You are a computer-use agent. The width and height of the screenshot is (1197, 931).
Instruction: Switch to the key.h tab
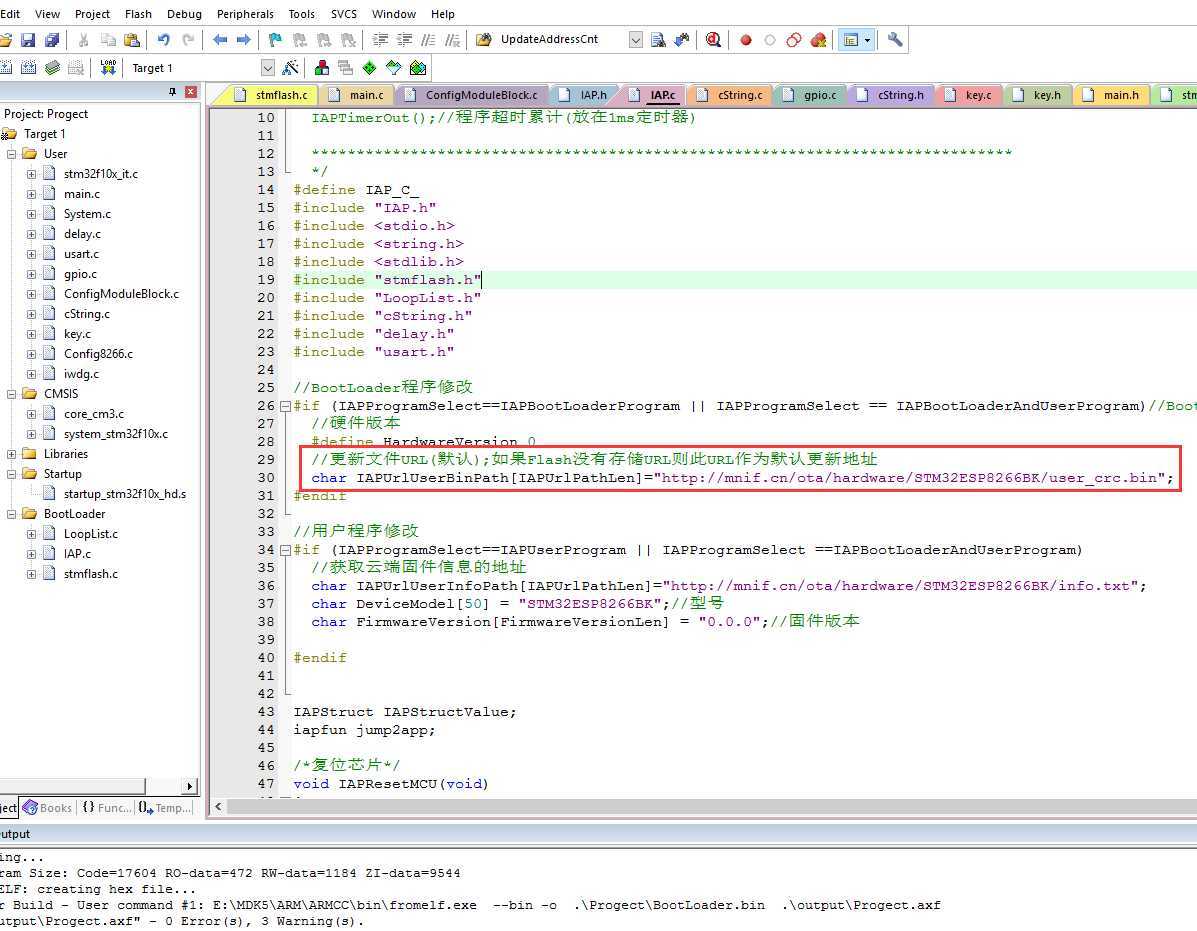[x=1037, y=95]
